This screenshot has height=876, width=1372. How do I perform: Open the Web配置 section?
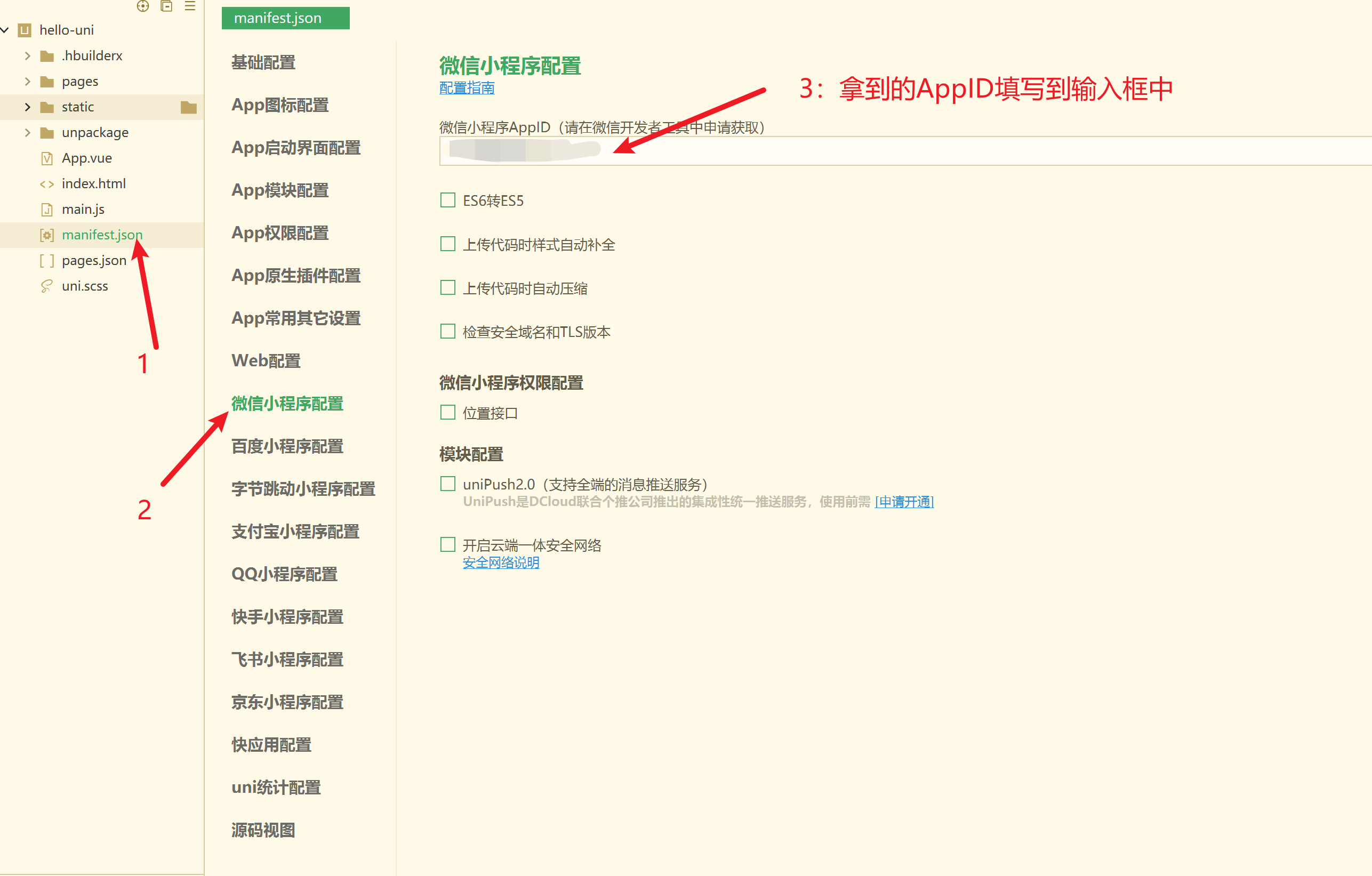tap(266, 361)
